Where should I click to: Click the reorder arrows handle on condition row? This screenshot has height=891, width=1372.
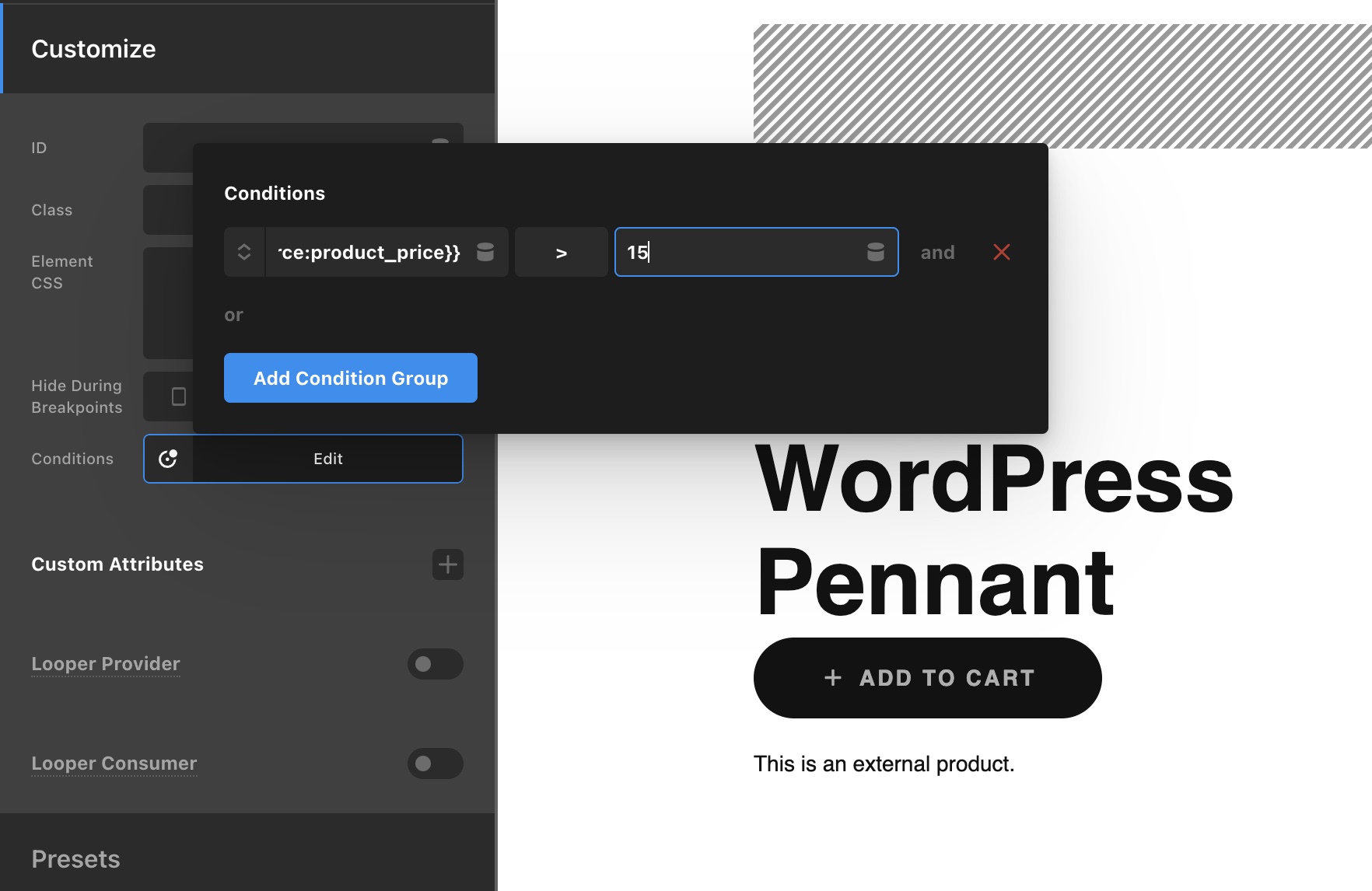pos(244,252)
